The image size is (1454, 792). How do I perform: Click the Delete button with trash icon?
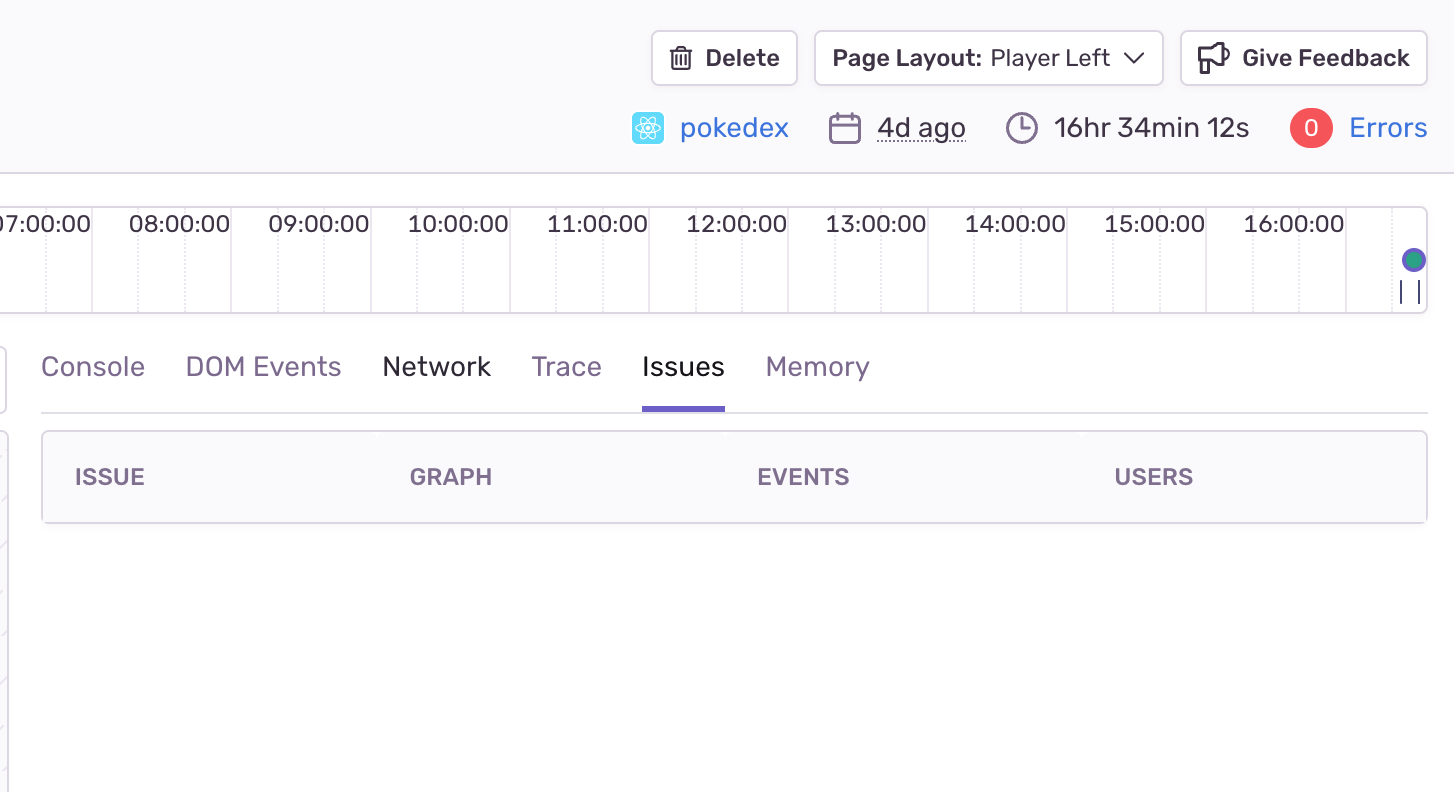(x=724, y=58)
